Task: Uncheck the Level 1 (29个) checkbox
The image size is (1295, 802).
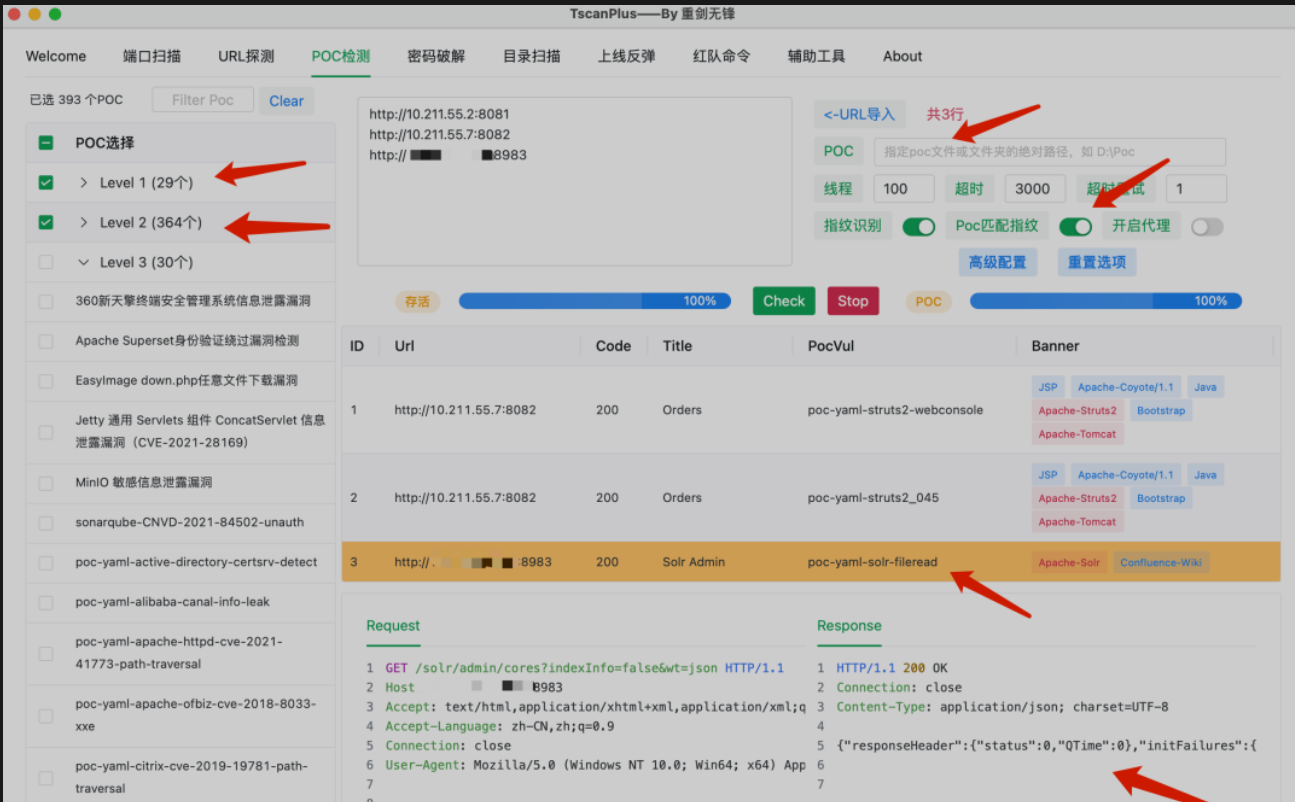Action: click(x=46, y=183)
